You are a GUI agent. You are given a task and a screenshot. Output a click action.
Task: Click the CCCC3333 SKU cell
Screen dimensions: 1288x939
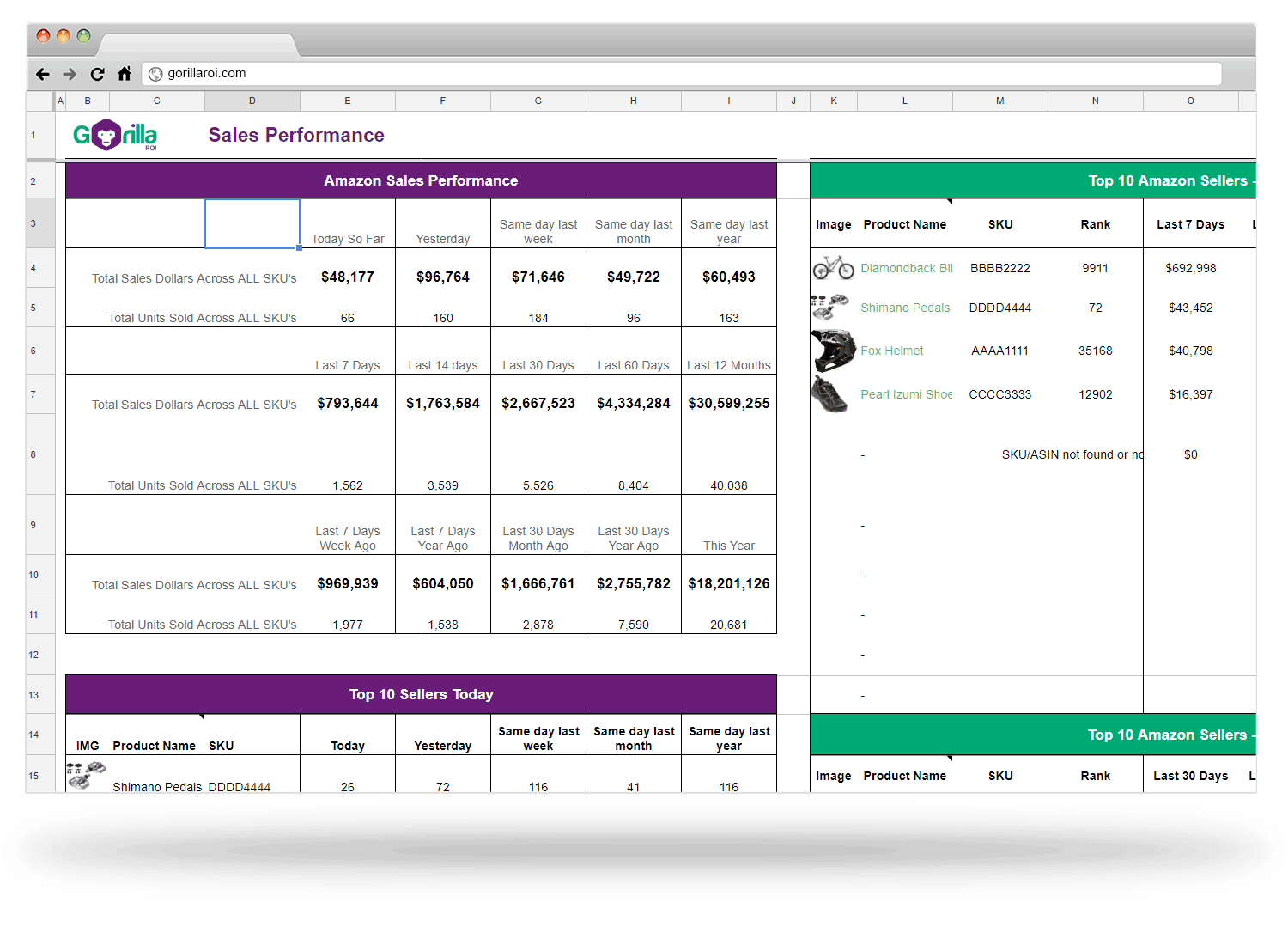(x=1000, y=394)
